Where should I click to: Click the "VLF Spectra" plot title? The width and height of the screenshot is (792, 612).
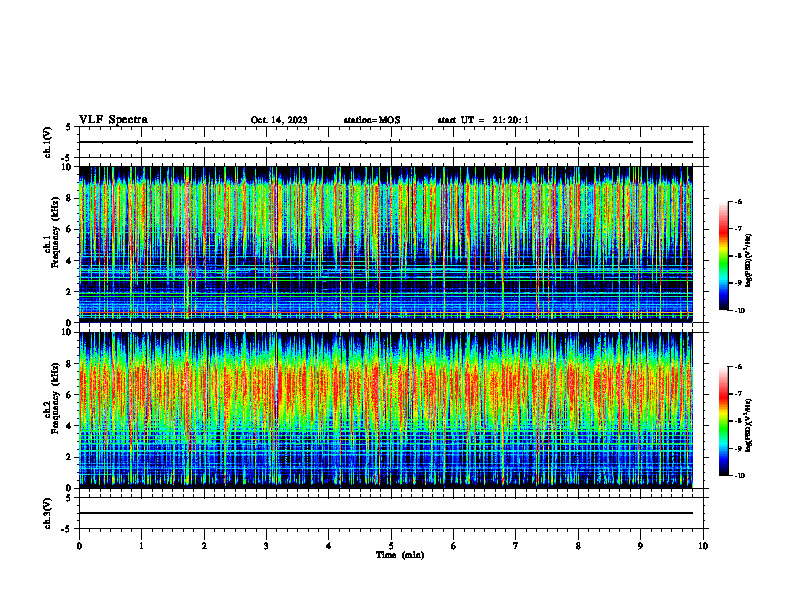(x=113, y=120)
